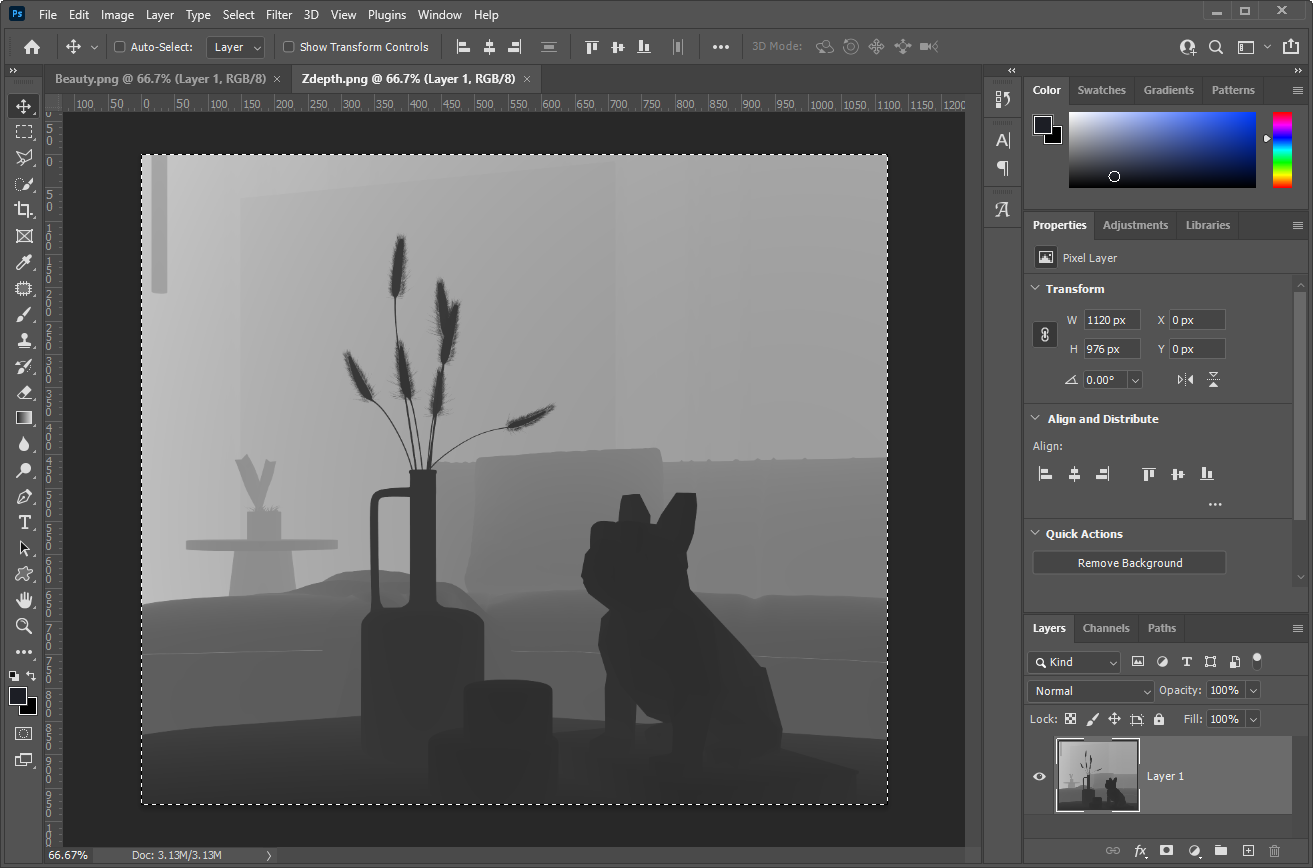
Task: Pick the Eyedropper tool
Action: click(x=25, y=262)
